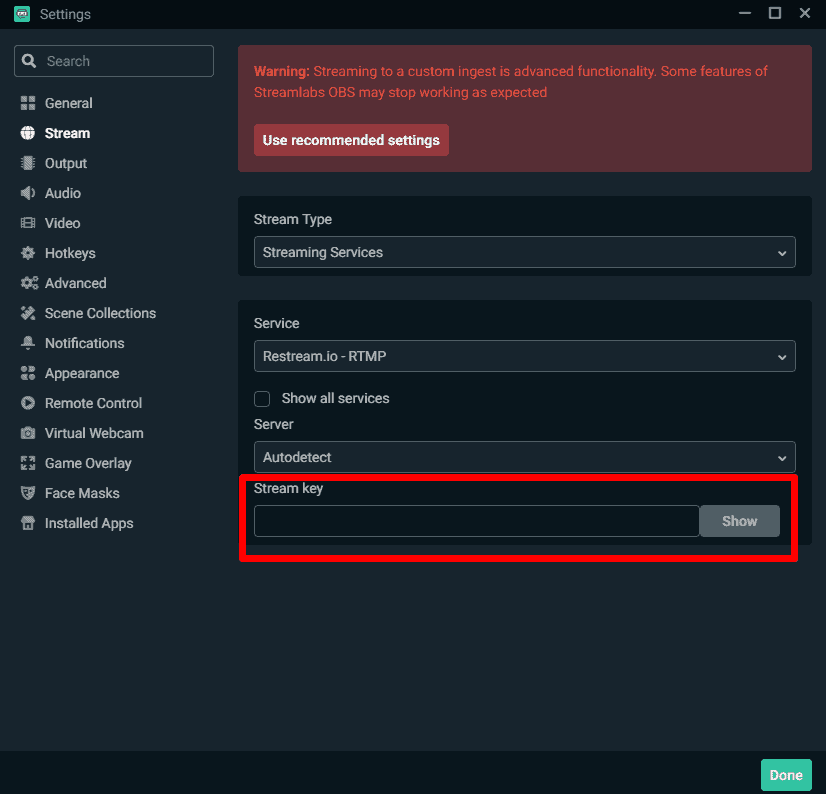Viewport: 826px width, 794px height.
Task: Open the Server dropdown set to Autodetect
Action: tap(525, 457)
